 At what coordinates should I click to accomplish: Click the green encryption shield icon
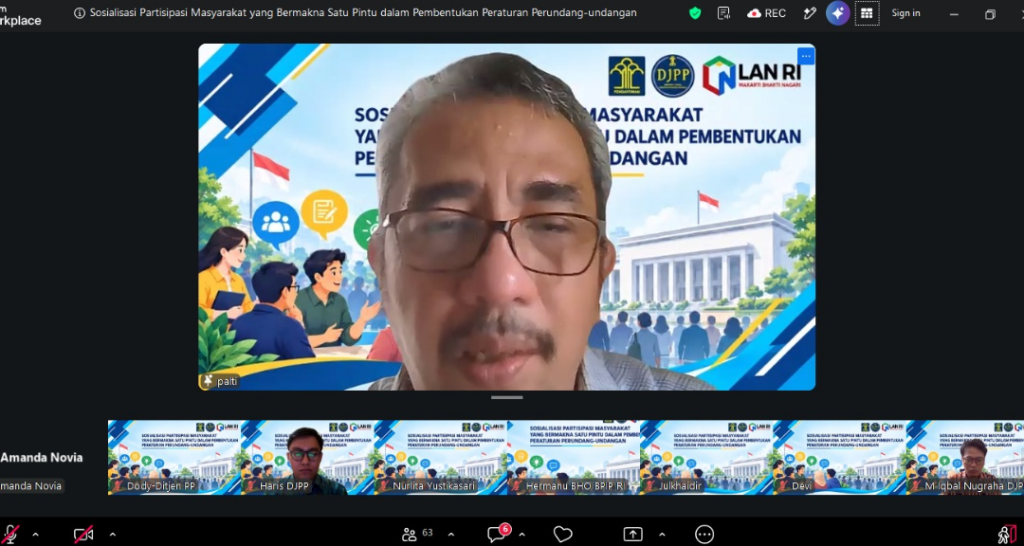(695, 13)
